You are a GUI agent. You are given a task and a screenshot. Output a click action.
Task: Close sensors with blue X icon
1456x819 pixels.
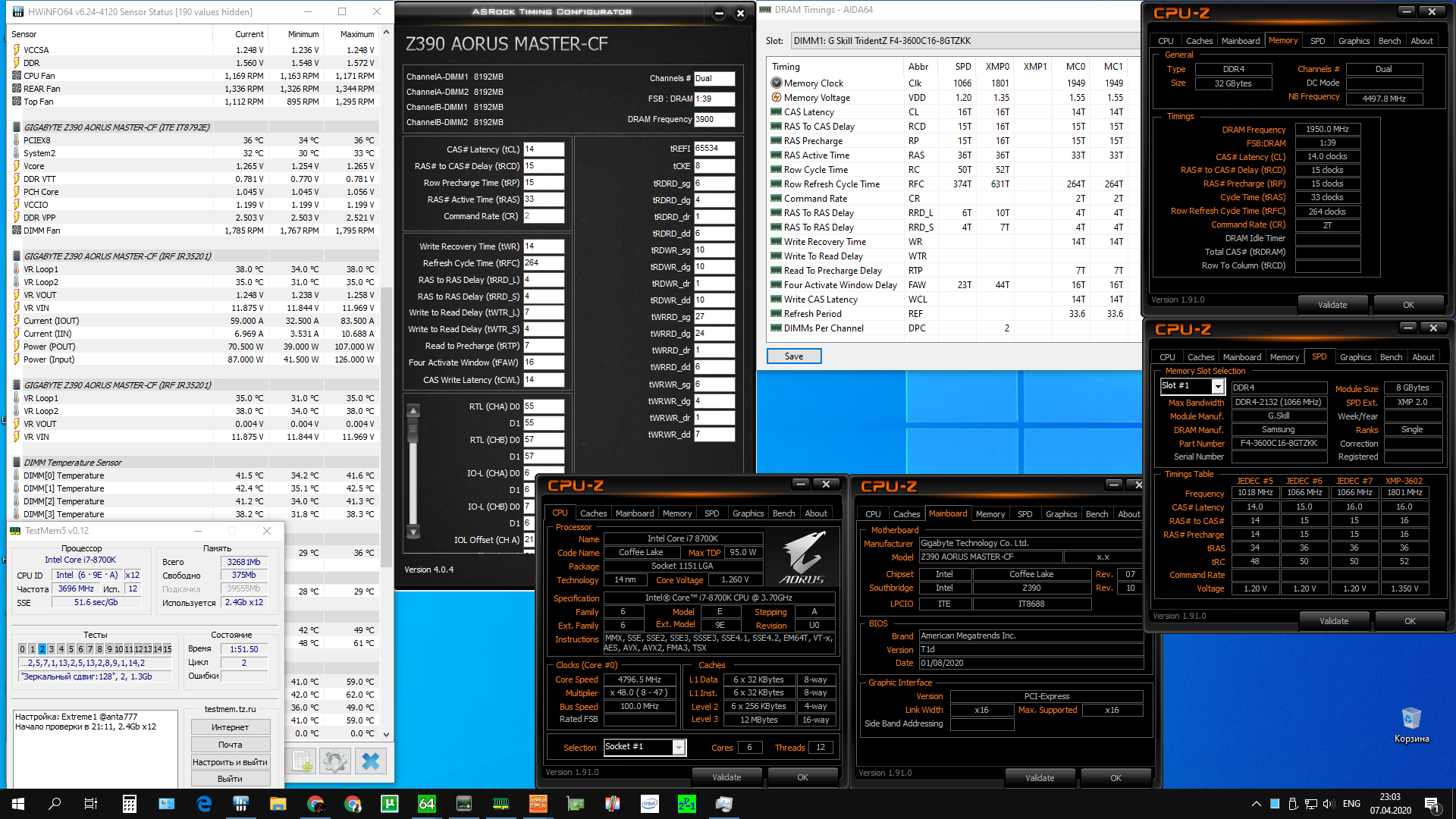(370, 761)
